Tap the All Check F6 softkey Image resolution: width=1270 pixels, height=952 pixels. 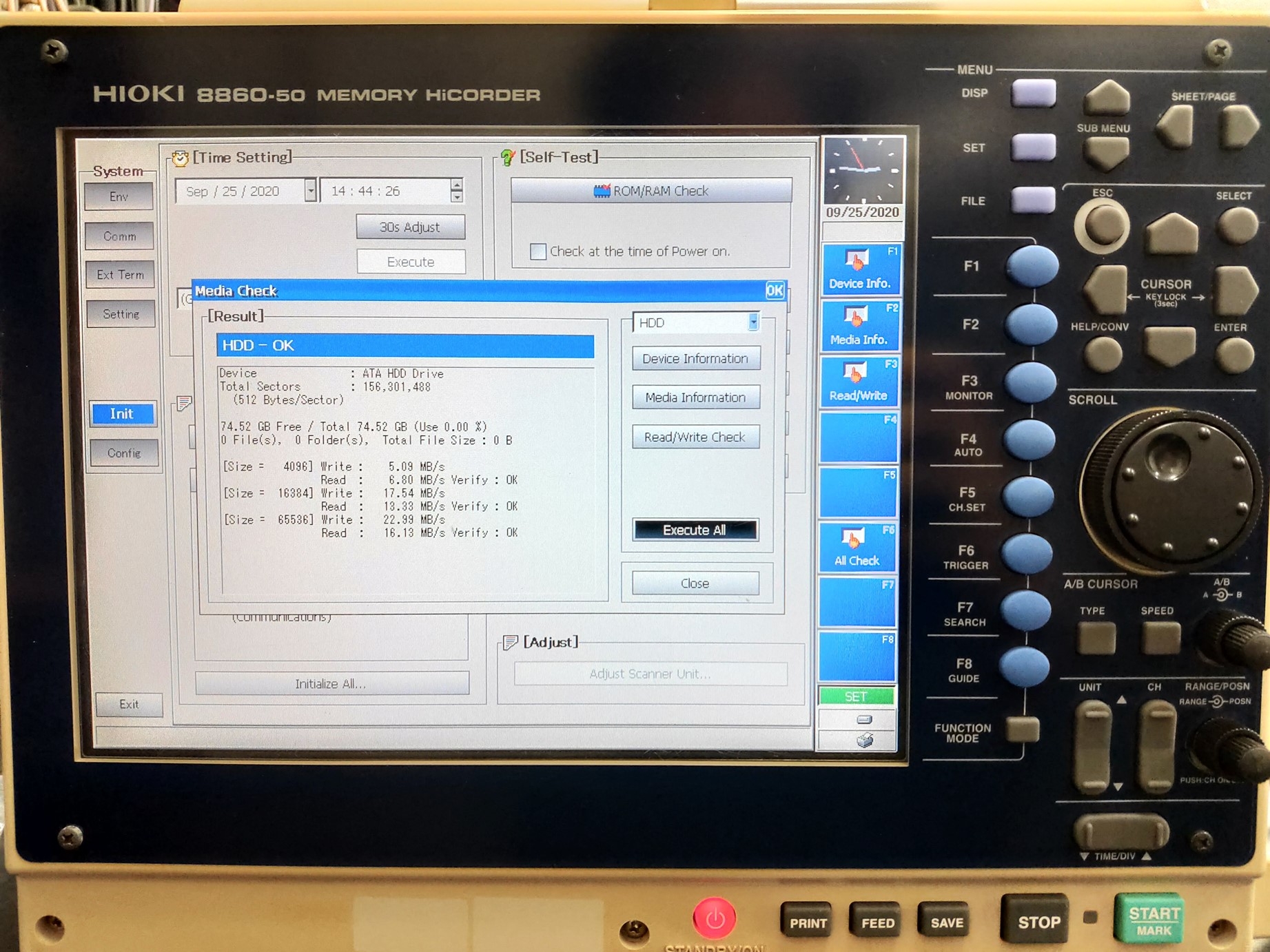point(857,547)
